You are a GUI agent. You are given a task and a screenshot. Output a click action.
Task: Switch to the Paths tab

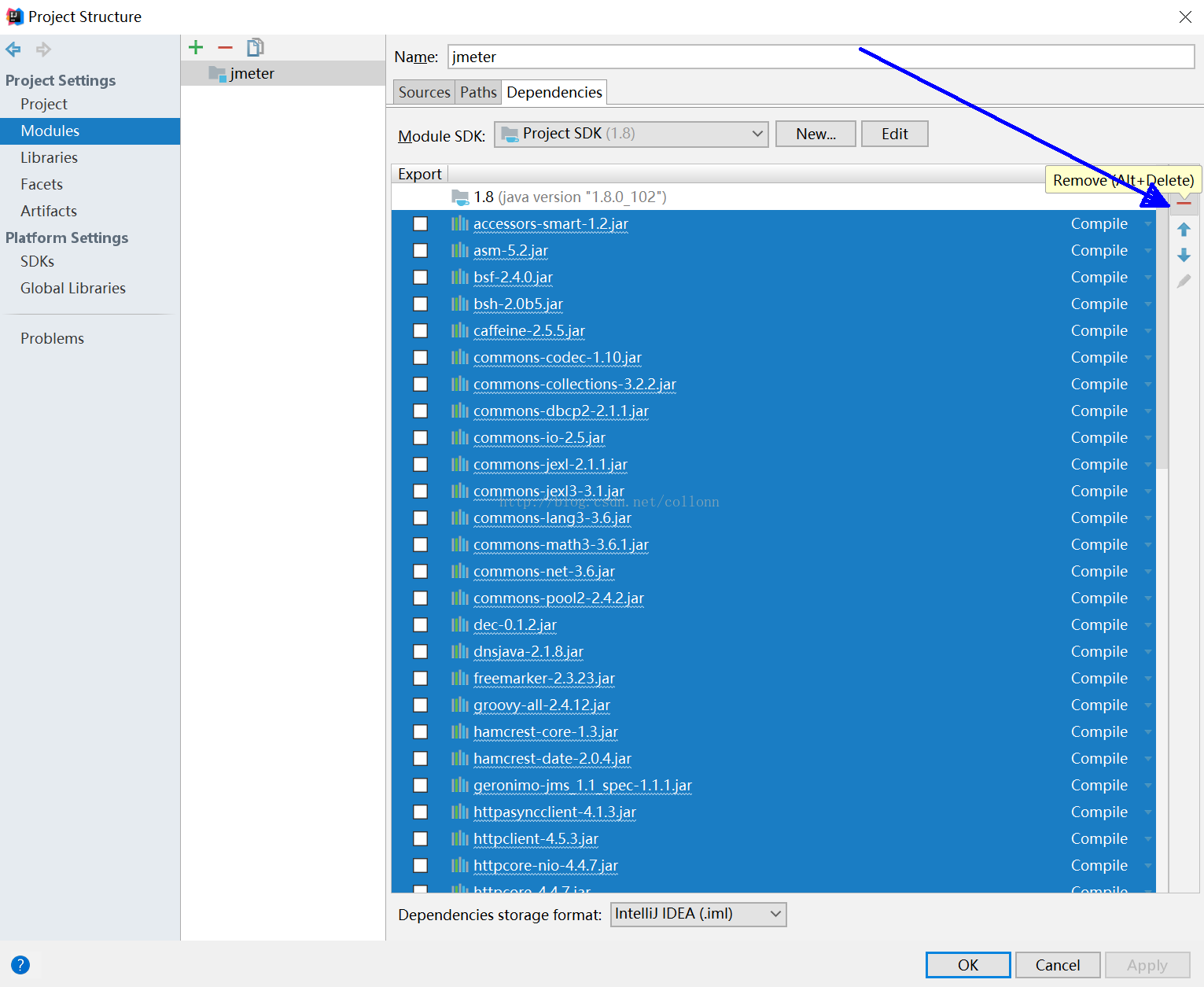coord(478,92)
